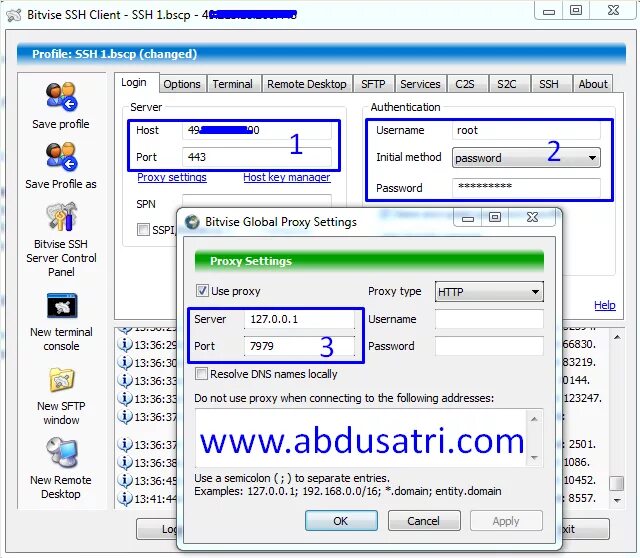The height and width of the screenshot is (558, 640).
Task: Click the Username field containing root
Action: pyautogui.click(x=526, y=130)
